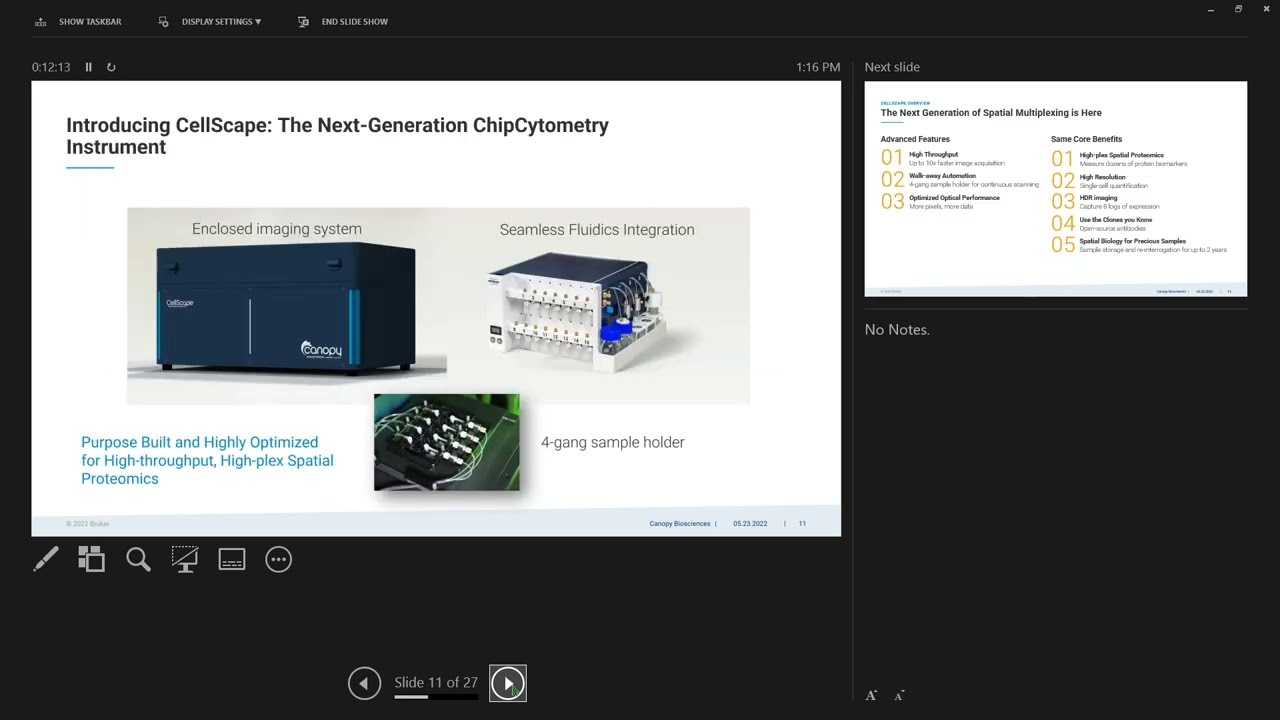Click the Display Settings icon

point(164,21)
